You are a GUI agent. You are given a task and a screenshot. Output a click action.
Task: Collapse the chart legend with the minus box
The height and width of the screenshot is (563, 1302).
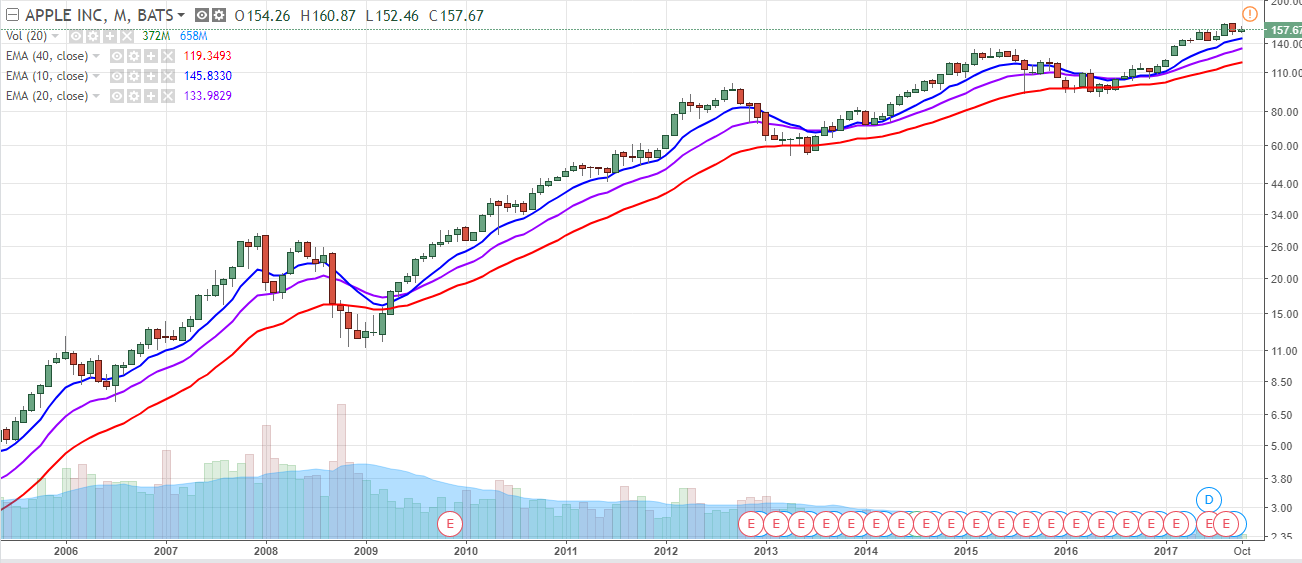12,15
